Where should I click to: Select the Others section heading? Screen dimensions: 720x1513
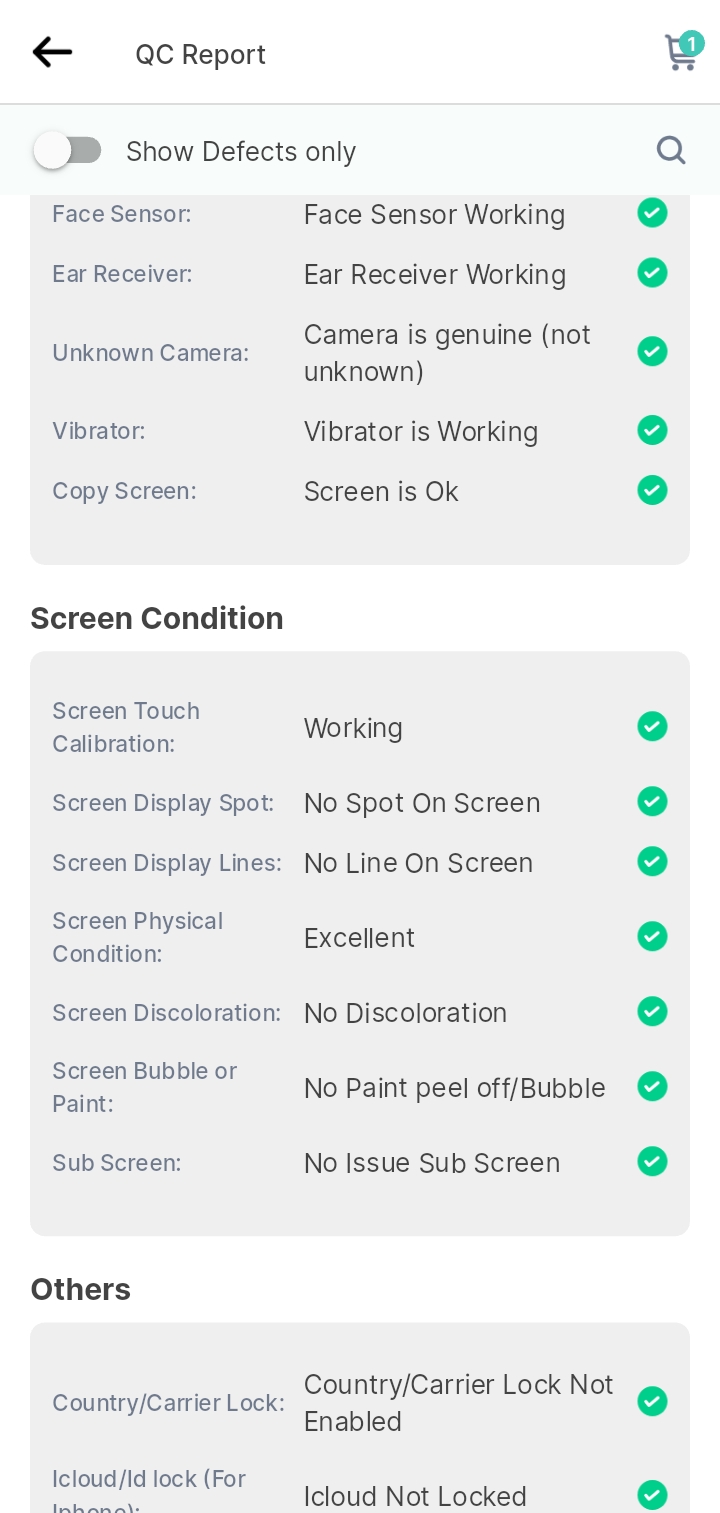(81, 1289)
